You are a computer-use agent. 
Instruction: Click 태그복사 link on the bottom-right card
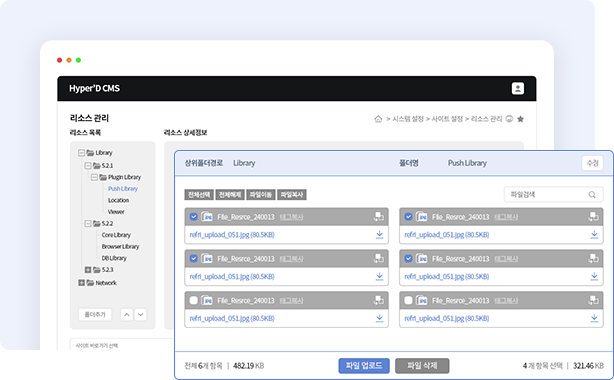pyautogui.click(x=506, y=301)
